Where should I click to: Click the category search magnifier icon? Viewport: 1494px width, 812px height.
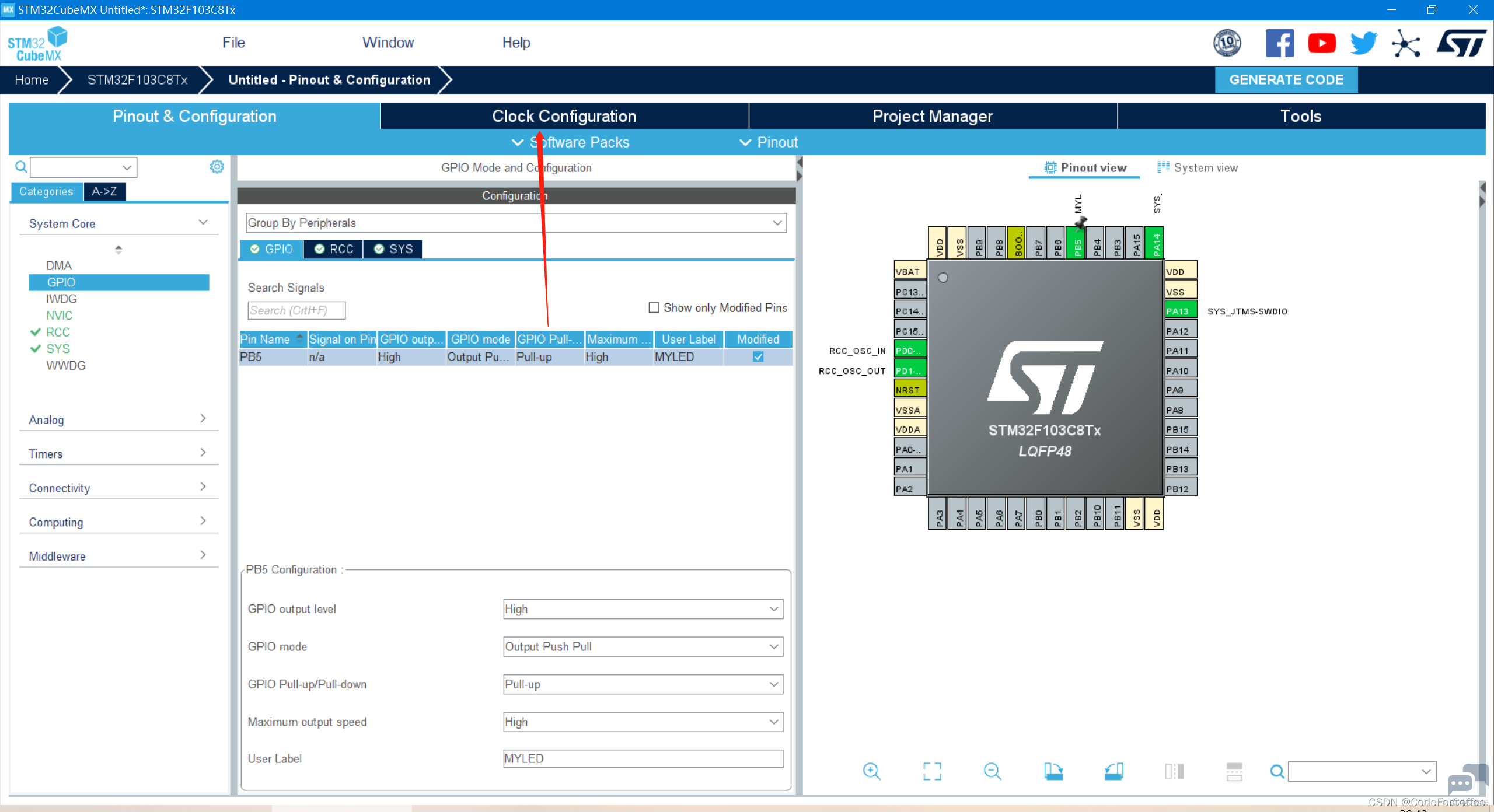click(x=20, y=167)
